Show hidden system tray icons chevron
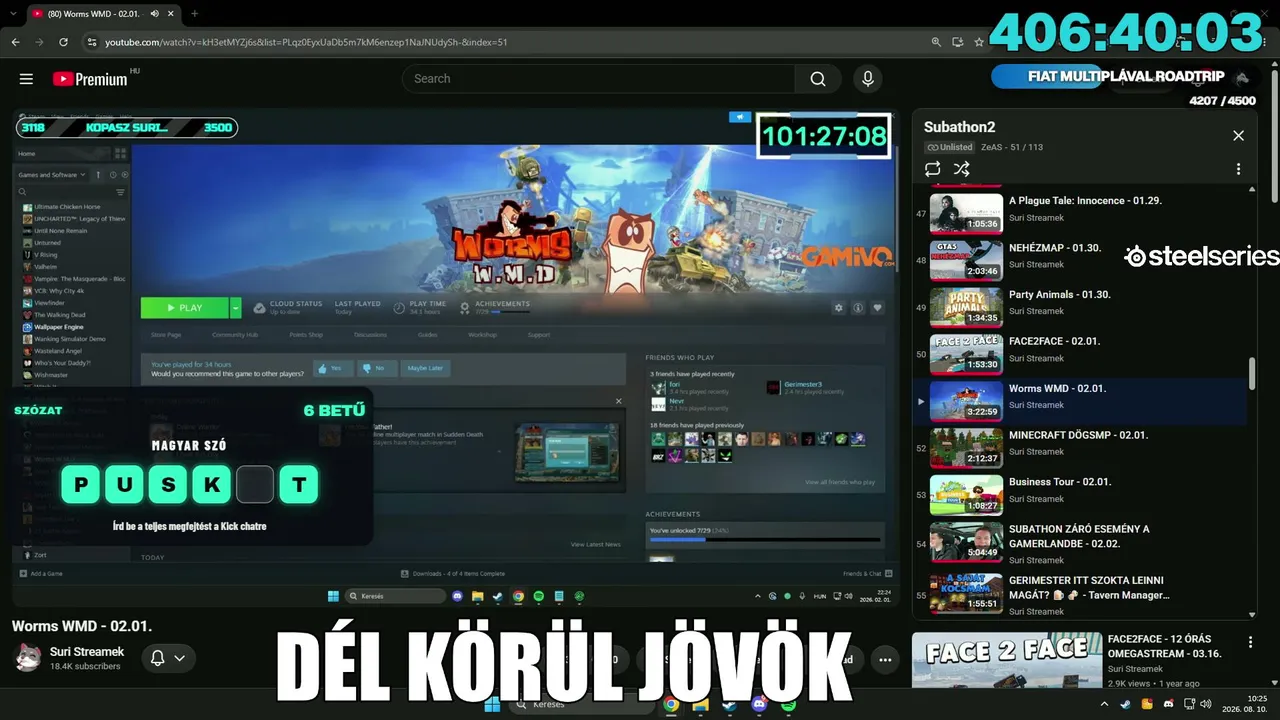Screen dimensions: 1280x720 pos(1105,704)
